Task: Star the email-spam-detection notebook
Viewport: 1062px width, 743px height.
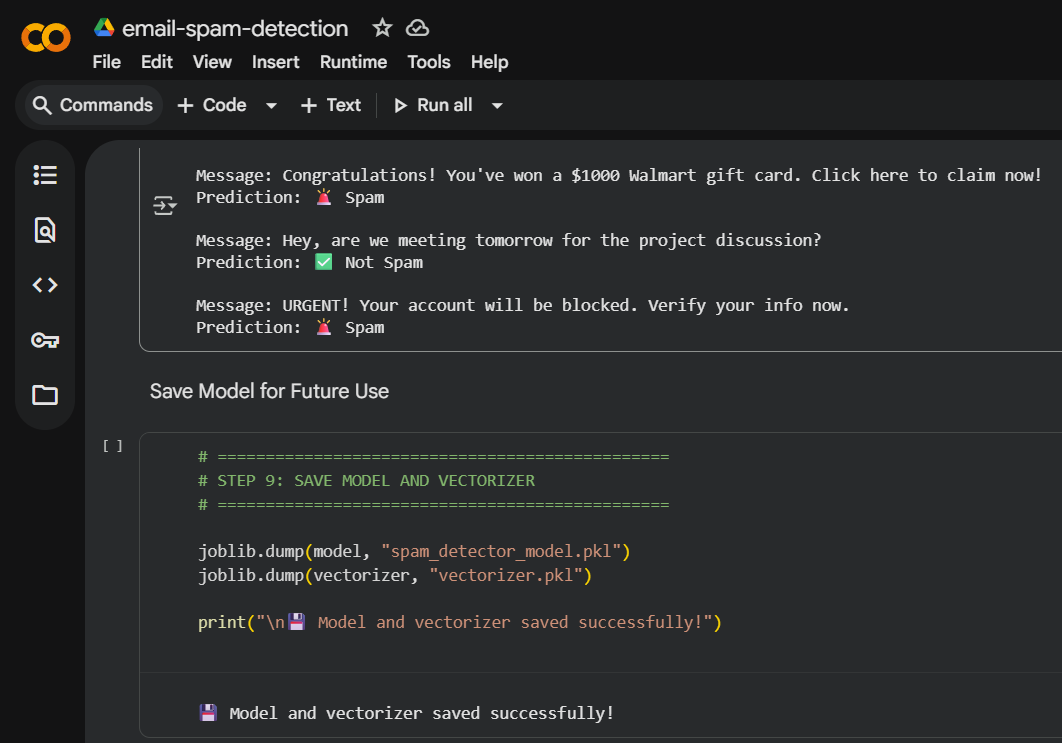Action: (x=382, y=28)
